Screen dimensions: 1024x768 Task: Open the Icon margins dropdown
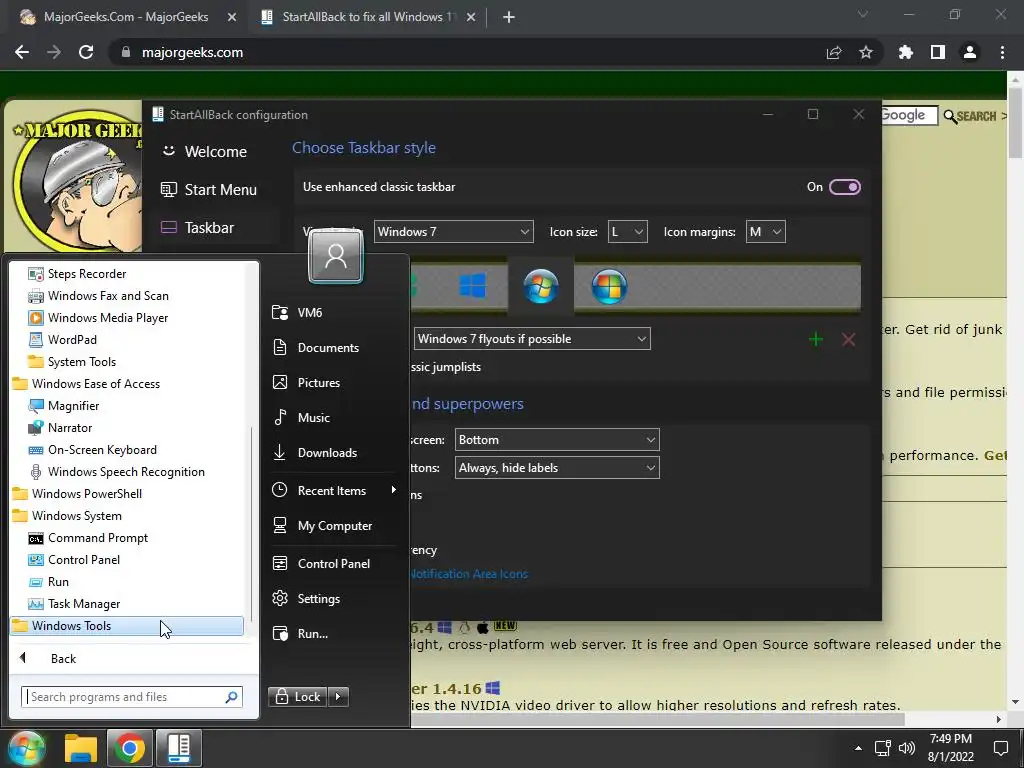tap(765, 232)
